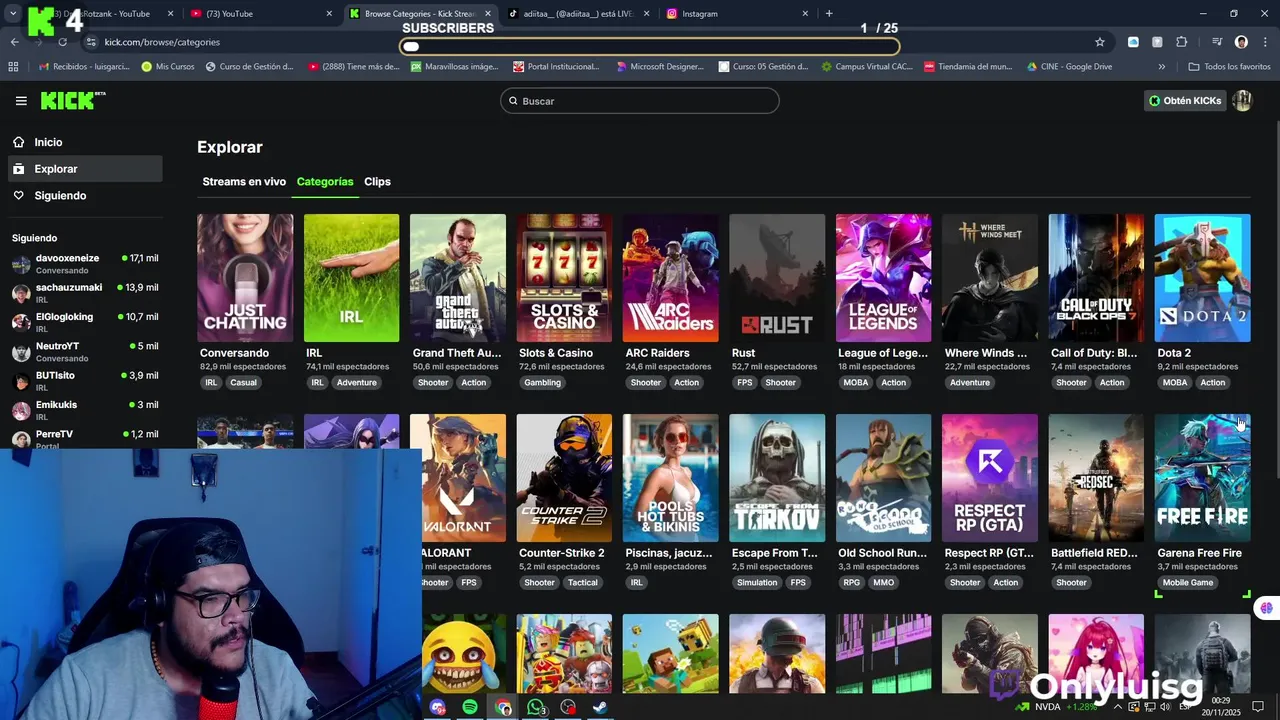Expand hidden bookmarks chevron

(x=1161, y=67)
